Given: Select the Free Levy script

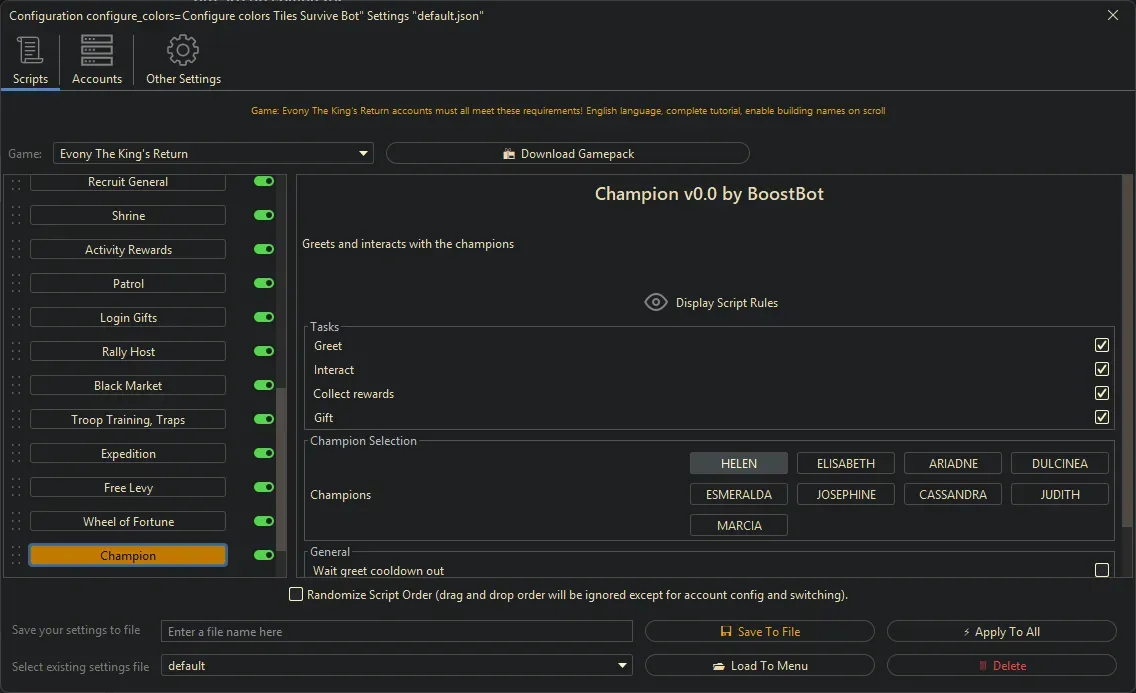Looking at the screenshot, I should coord(128,488).
